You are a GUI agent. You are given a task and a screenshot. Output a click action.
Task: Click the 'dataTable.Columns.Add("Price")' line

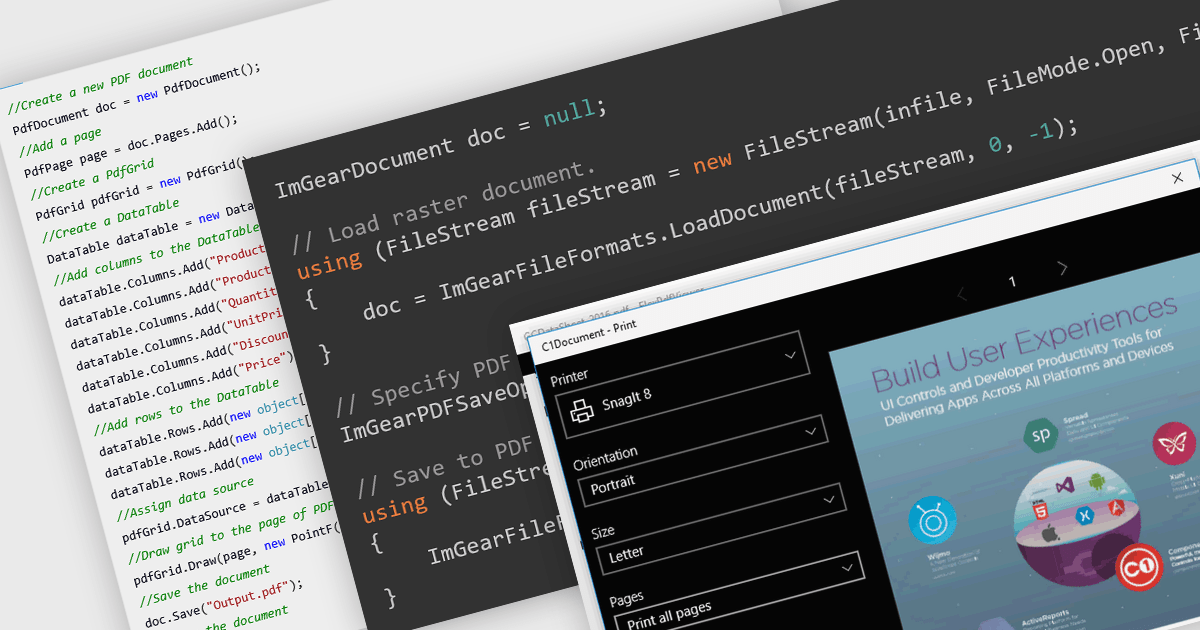[190, 381]
